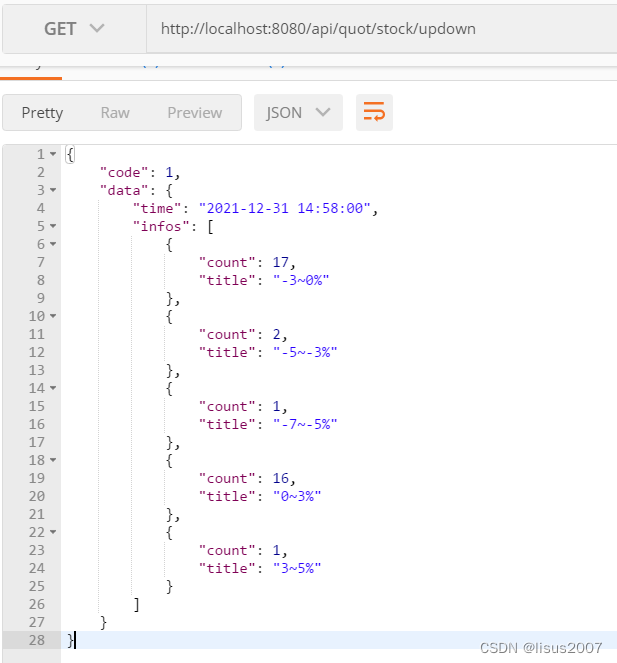The width and height of the screenshot is (617, 663).
Task: Click the time value "2021-12-31 14:58:00"
Action: (x=285, y=208)
